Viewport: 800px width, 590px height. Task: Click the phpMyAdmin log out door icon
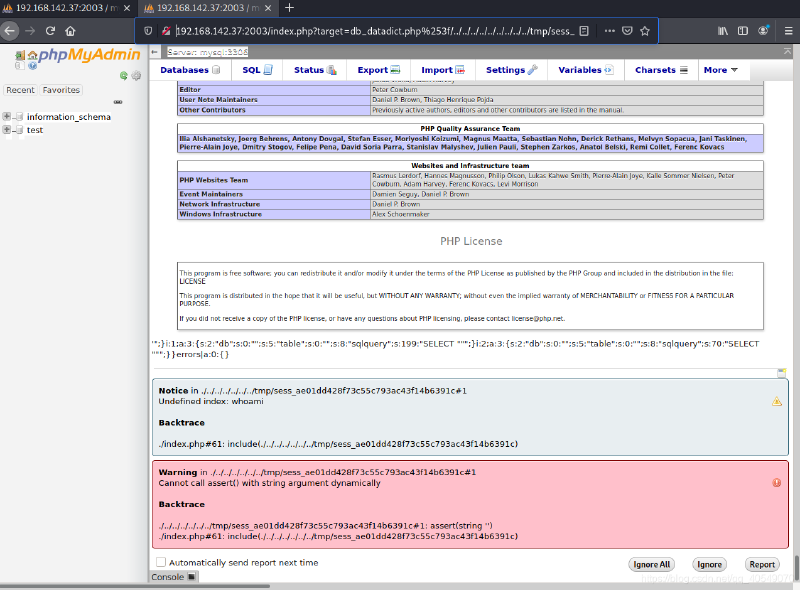[20, 56]
